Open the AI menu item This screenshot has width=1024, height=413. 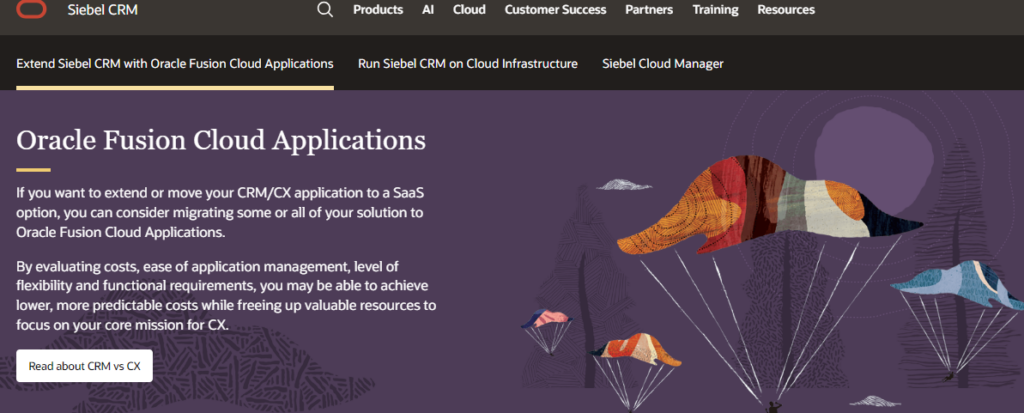(x=428, y=10)
